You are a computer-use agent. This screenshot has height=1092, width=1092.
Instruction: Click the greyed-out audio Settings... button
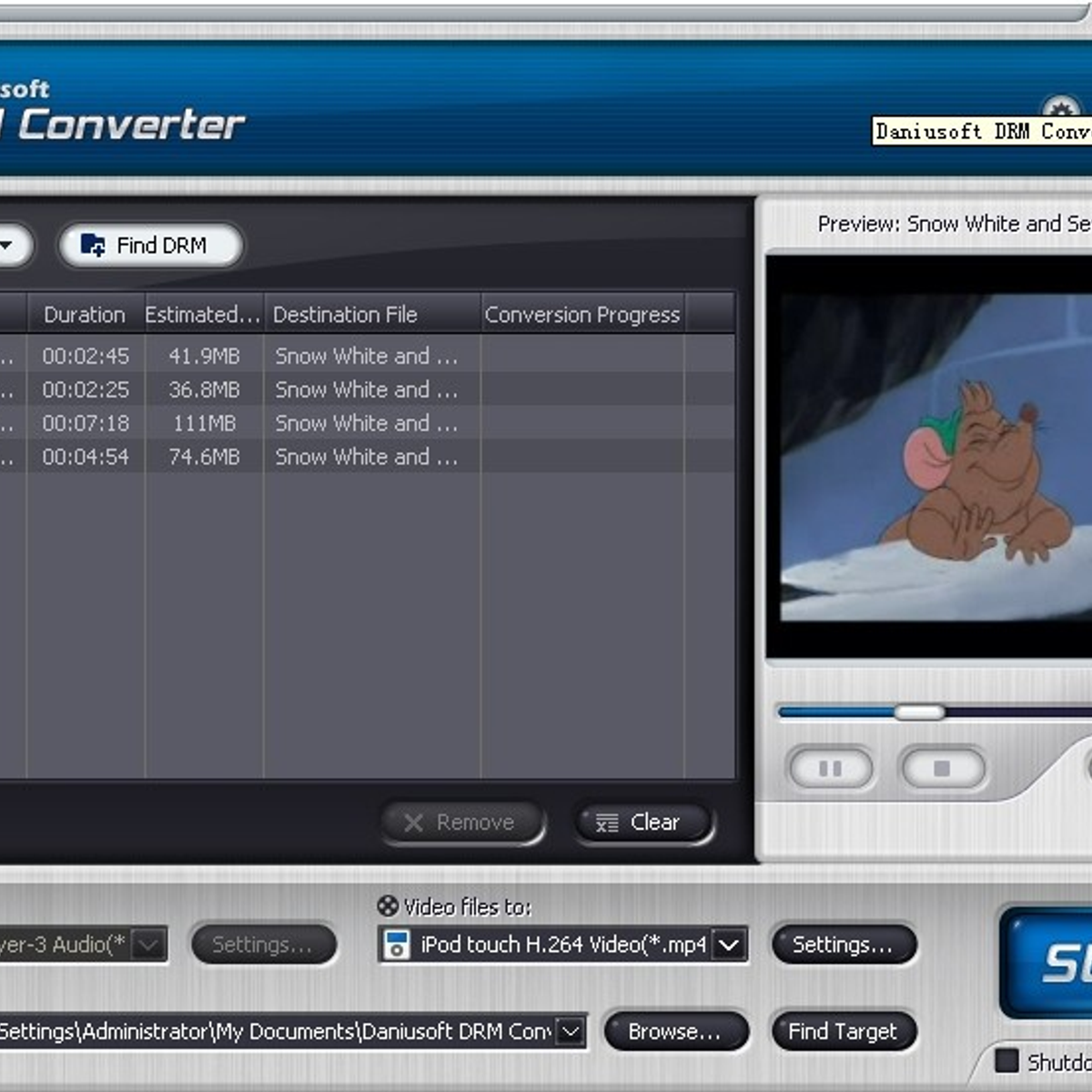[263, 945]
